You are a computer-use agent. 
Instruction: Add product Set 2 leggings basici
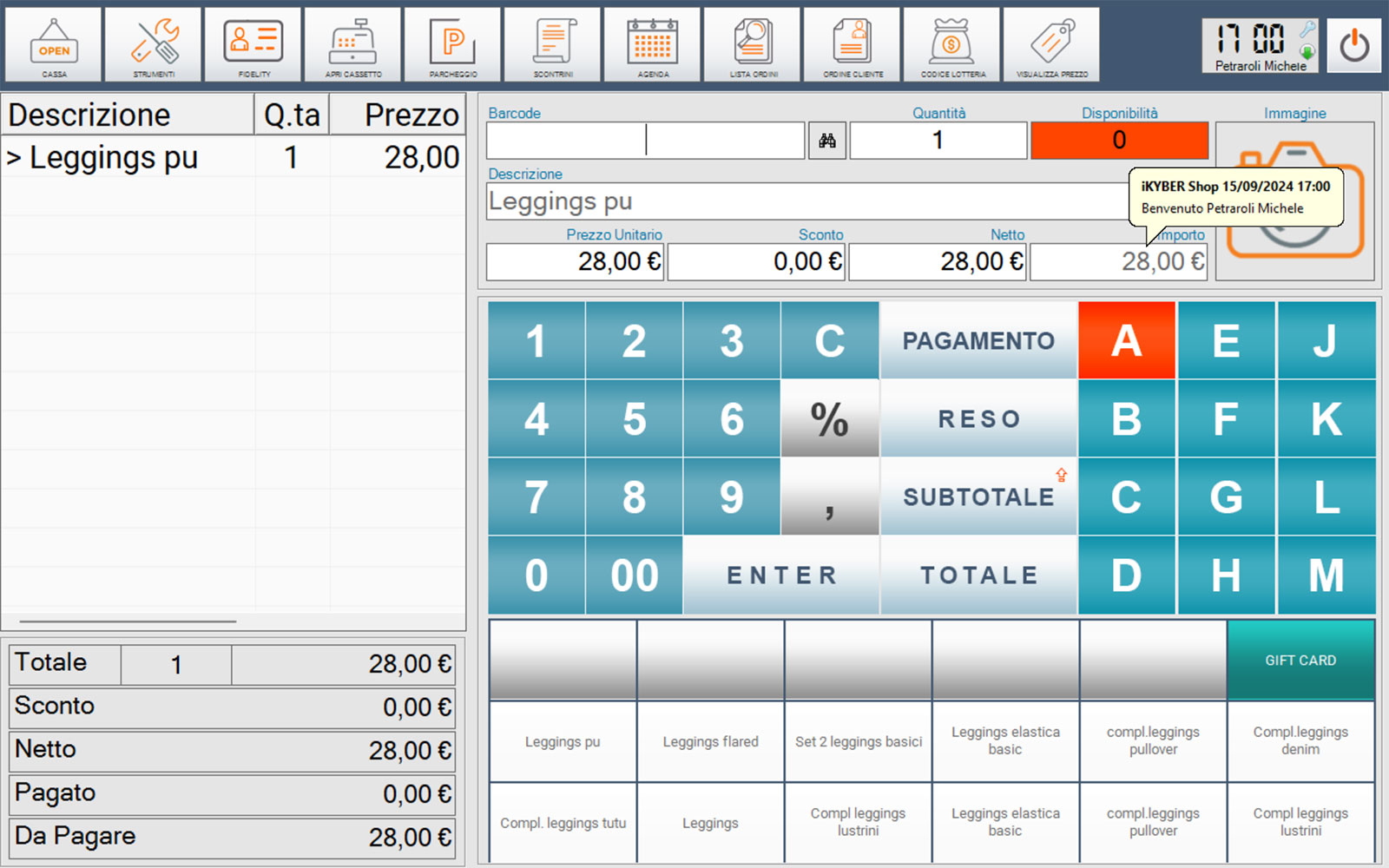point(859,741)
